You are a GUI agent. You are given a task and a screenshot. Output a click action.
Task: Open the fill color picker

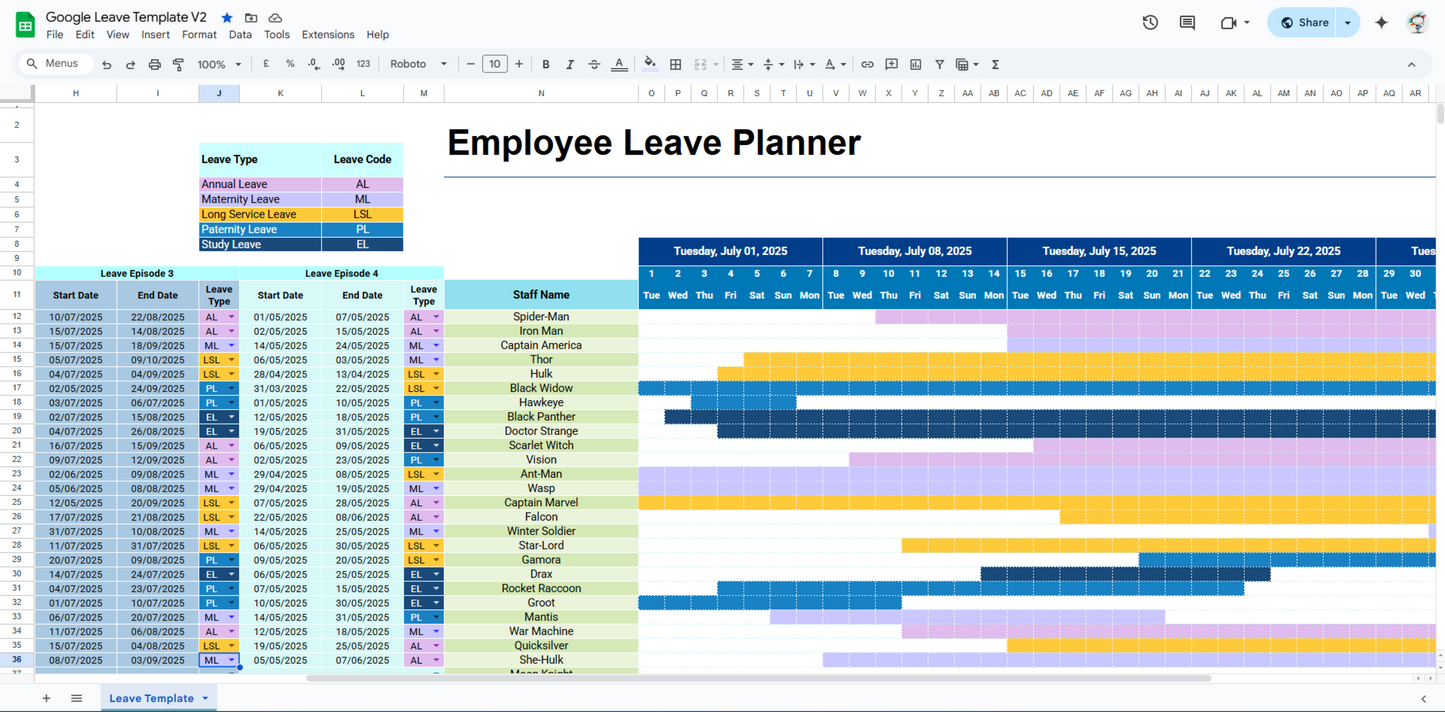(x=650, y=64)
